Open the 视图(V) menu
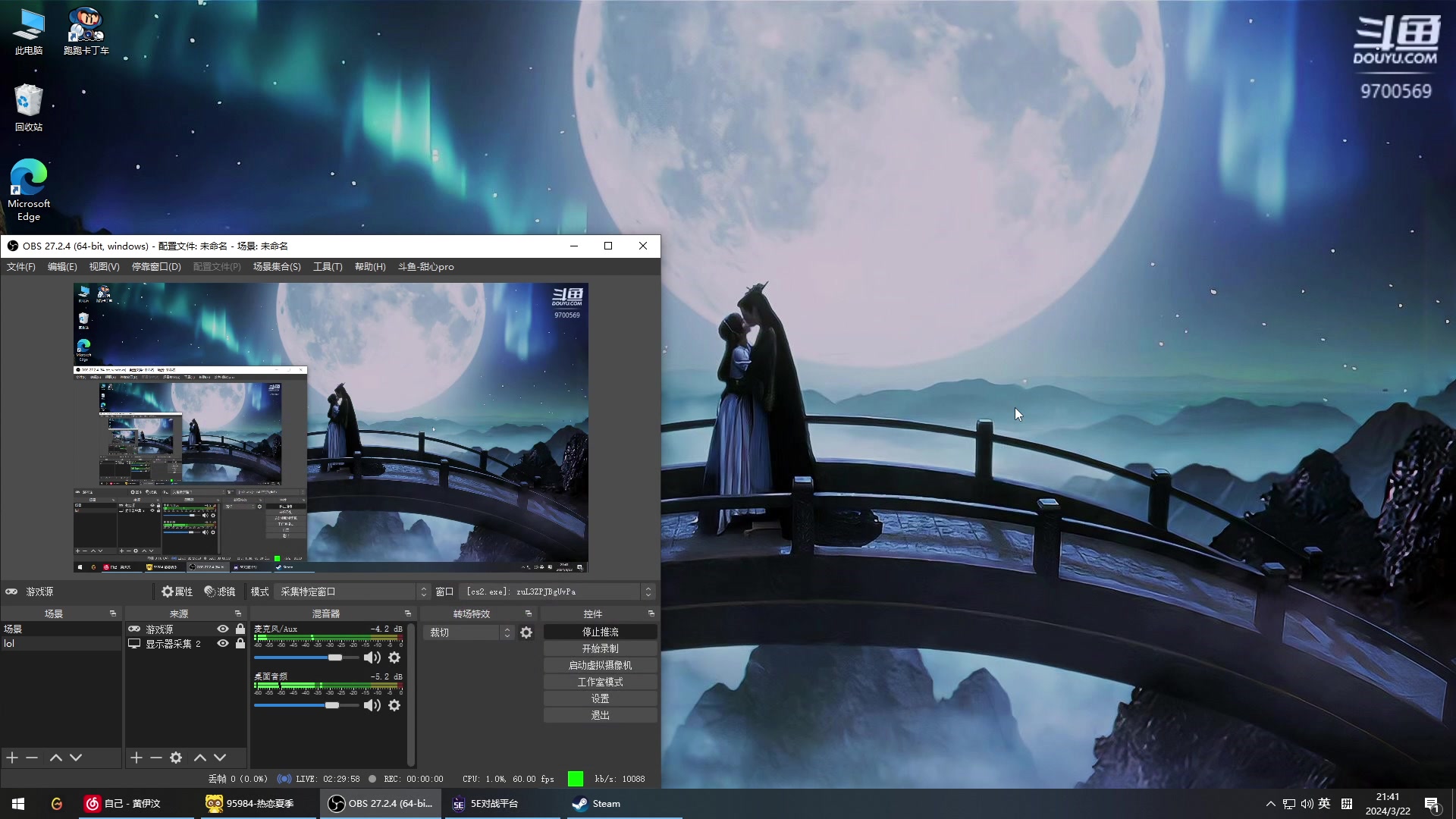This screenshot has width=1456, height=819. pyautogui.click(x=104, y=267)
